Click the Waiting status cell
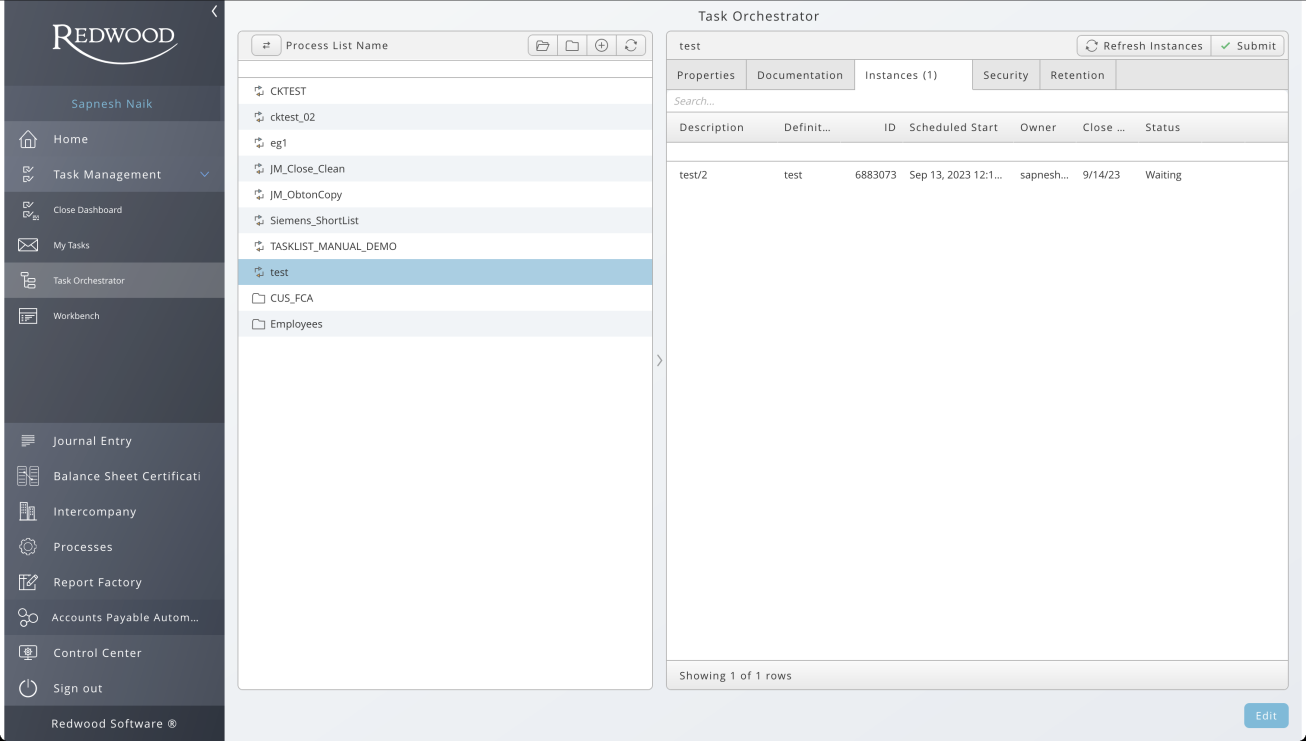This screenshot has width=1306, height=741. coord(1163,175)
